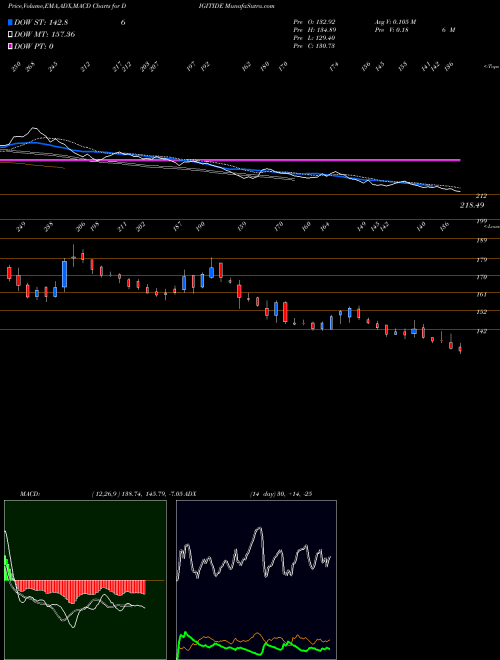This screenshot has height=660, width=500.
Task: Click the MACD: panel label
Action: [x=30, y=494]
